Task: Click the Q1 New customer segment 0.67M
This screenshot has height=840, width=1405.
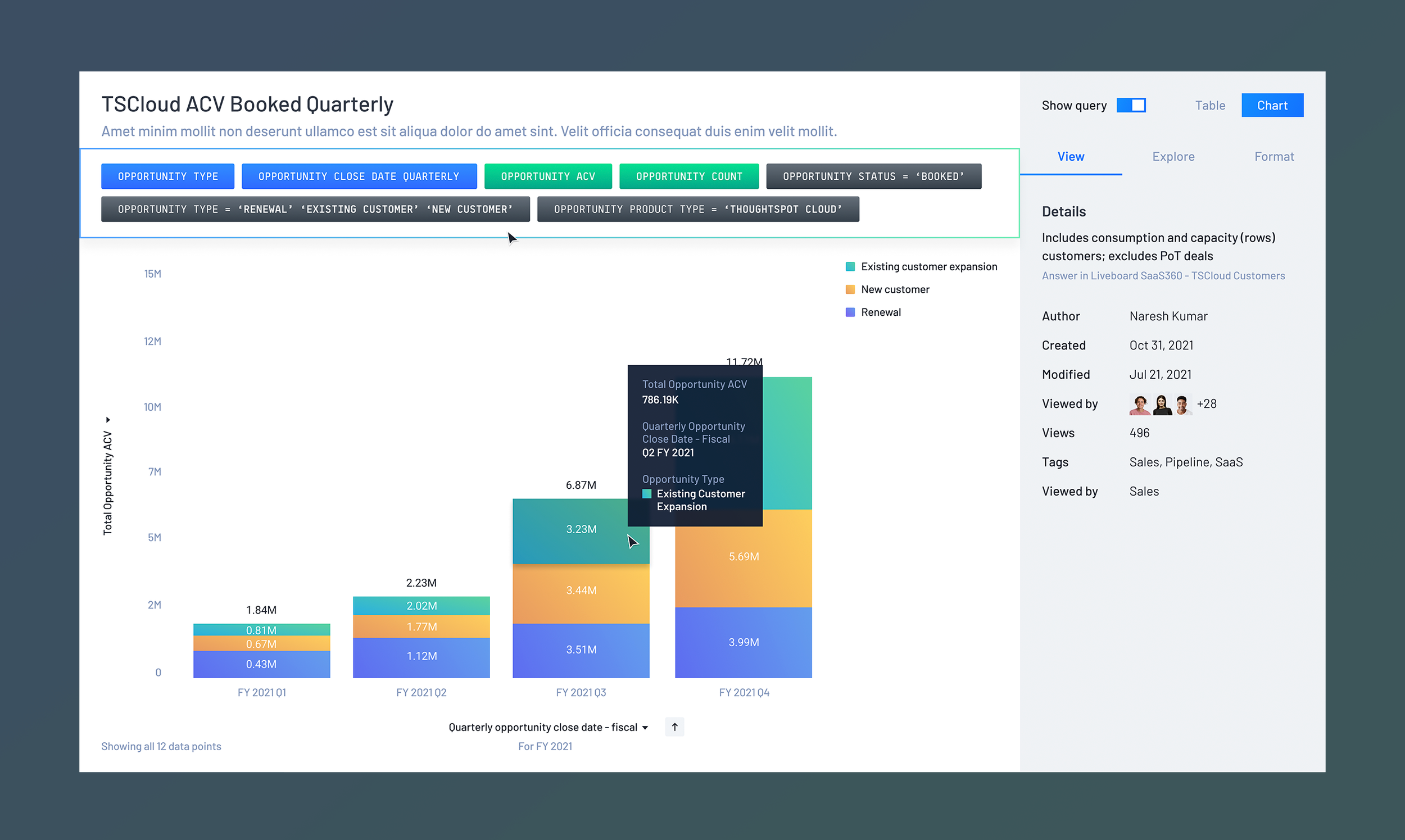Action: click(261, 643)
